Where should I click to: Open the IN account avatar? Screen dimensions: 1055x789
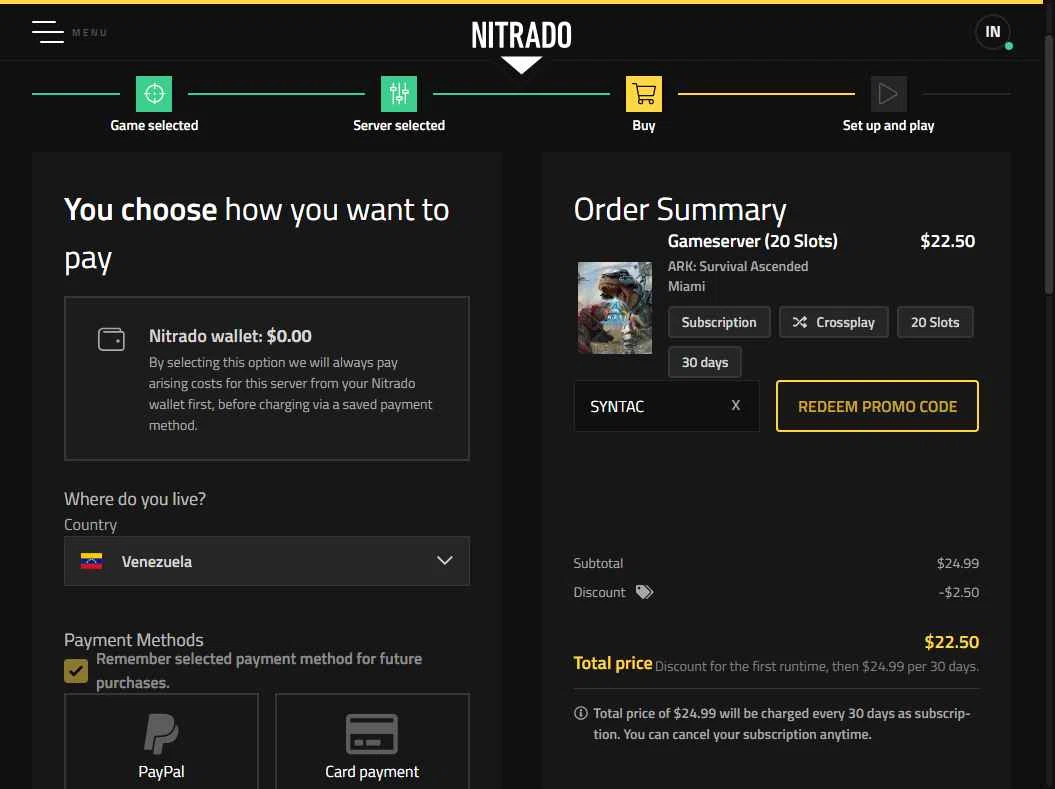point(992,32)
